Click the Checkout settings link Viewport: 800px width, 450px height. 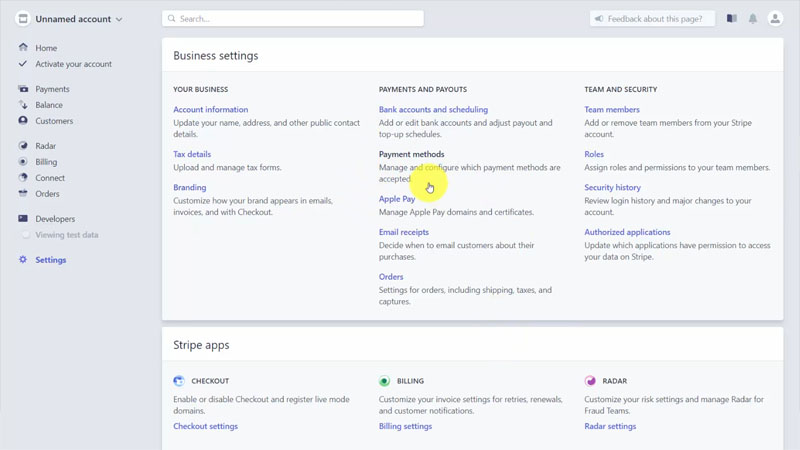205,426
